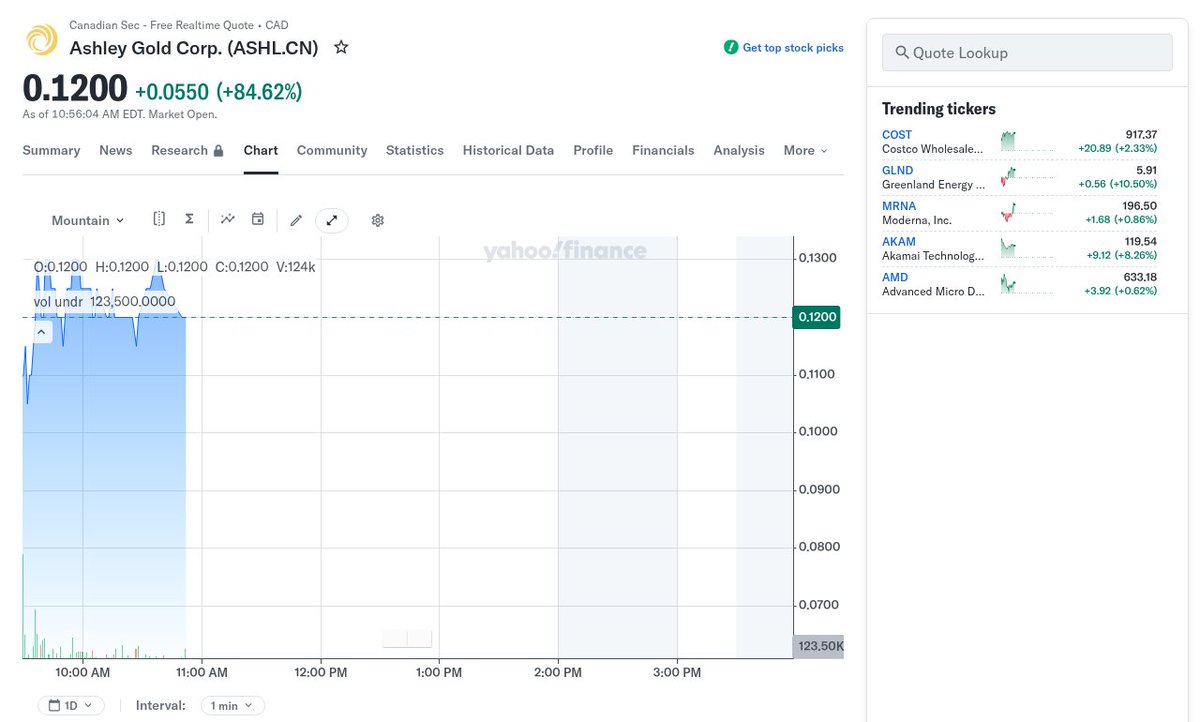This screenshot has height=722, width=1200.
Task: Click the AMD price 633.18
Action: pyautogui.click(x=1140, y=278)
